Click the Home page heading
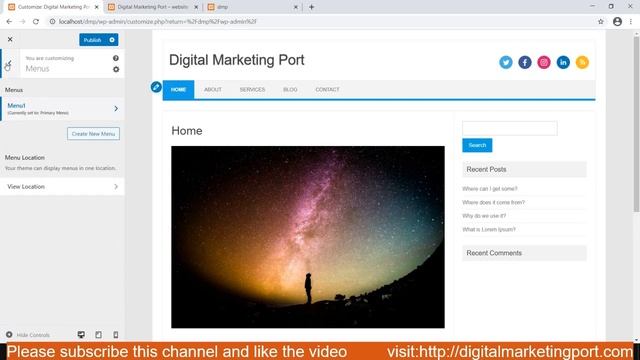The width and height of the screenshot is (640, 360). click(187, 131)
